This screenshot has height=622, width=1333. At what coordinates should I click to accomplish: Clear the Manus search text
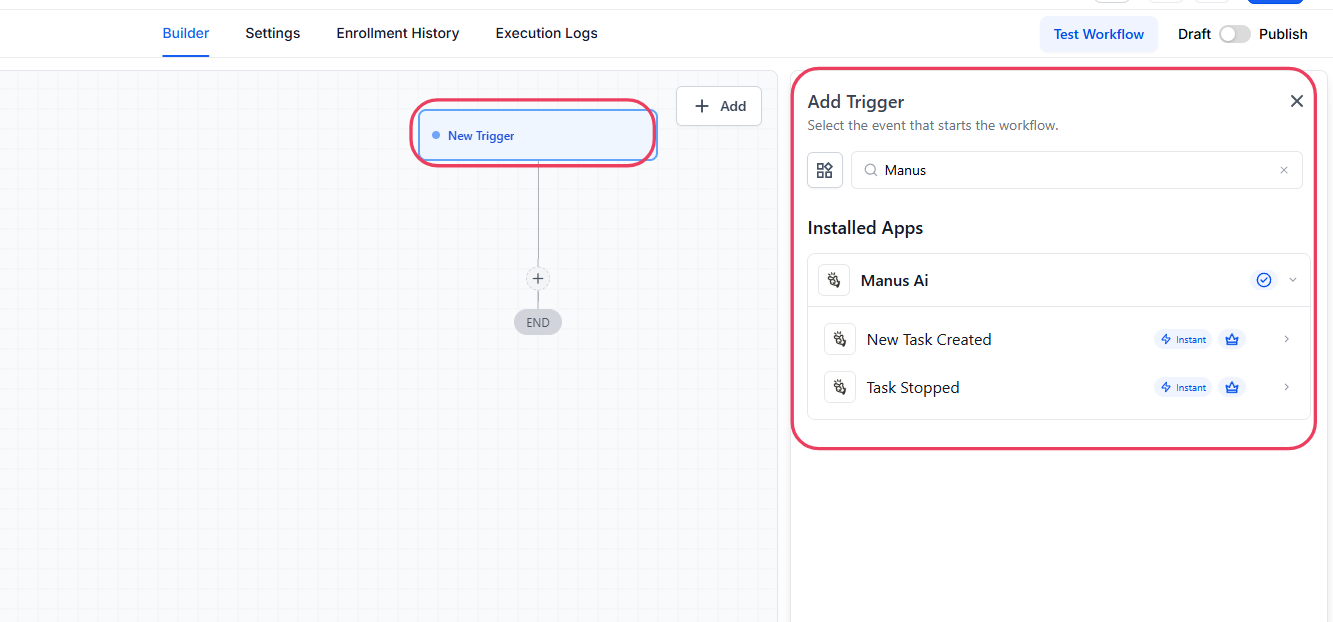(1284, 170)
